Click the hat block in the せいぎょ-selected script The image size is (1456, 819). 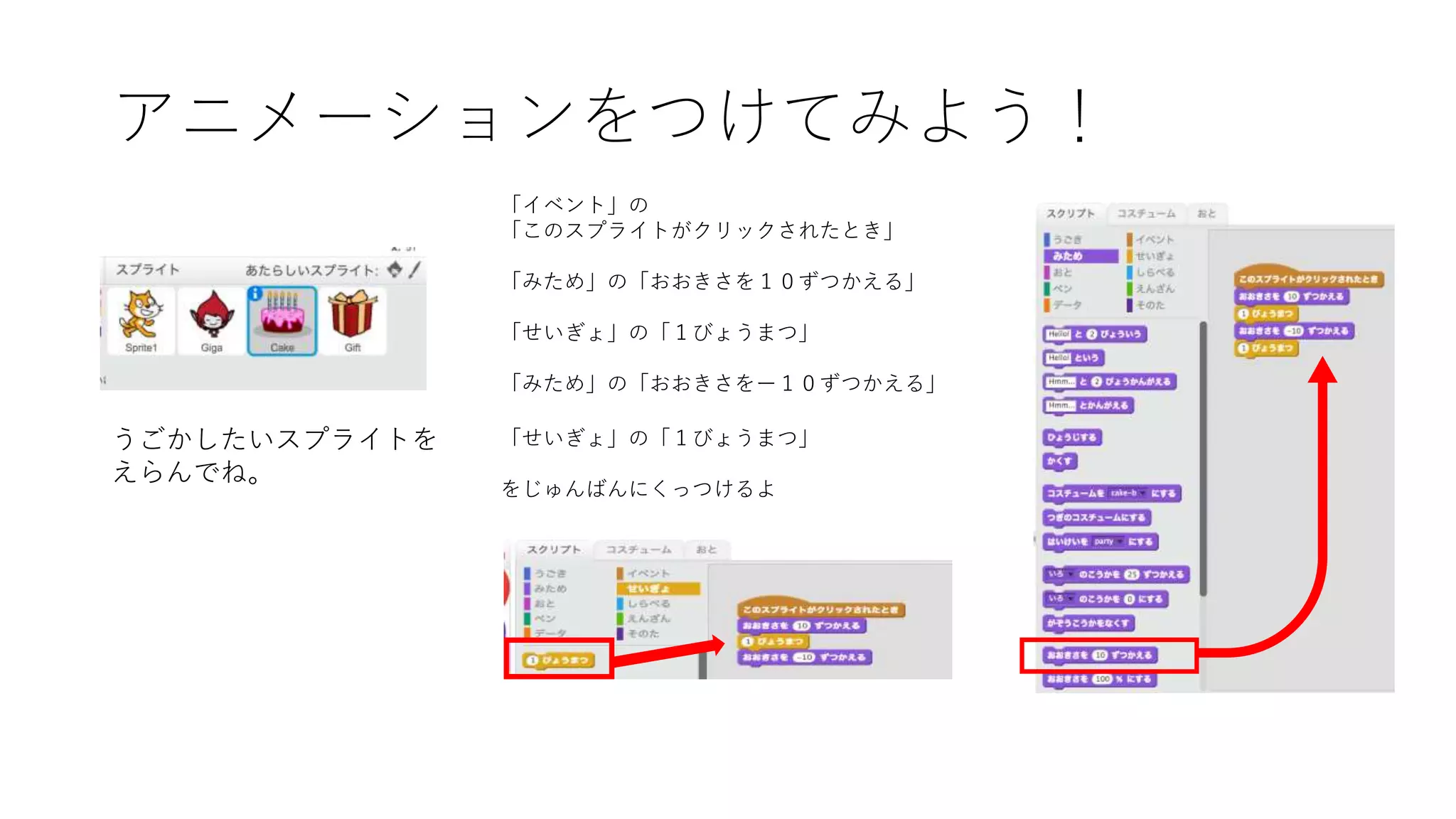tap(820, 607)
